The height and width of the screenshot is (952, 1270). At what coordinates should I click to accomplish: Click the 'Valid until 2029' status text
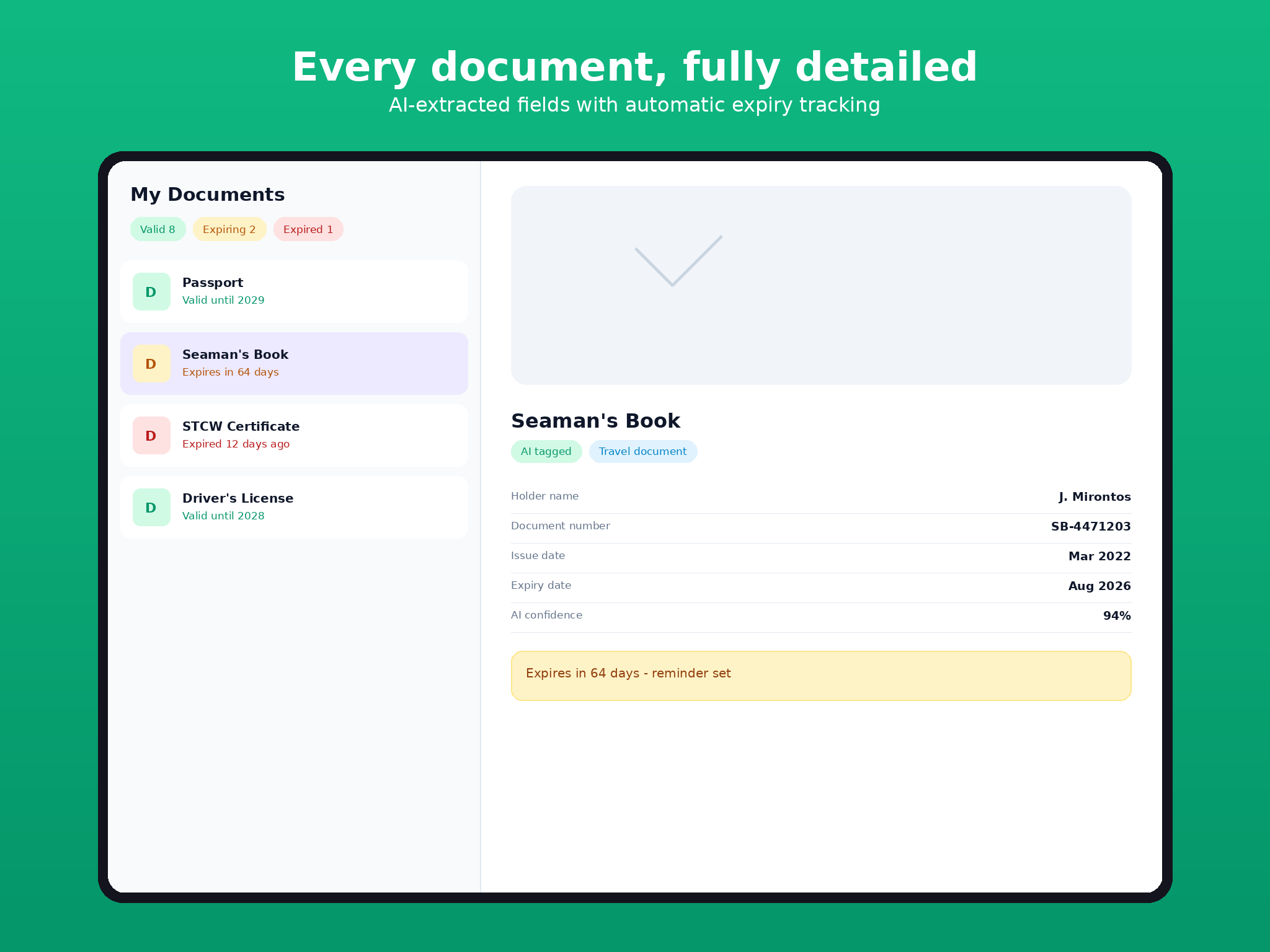tap(223, 300)
